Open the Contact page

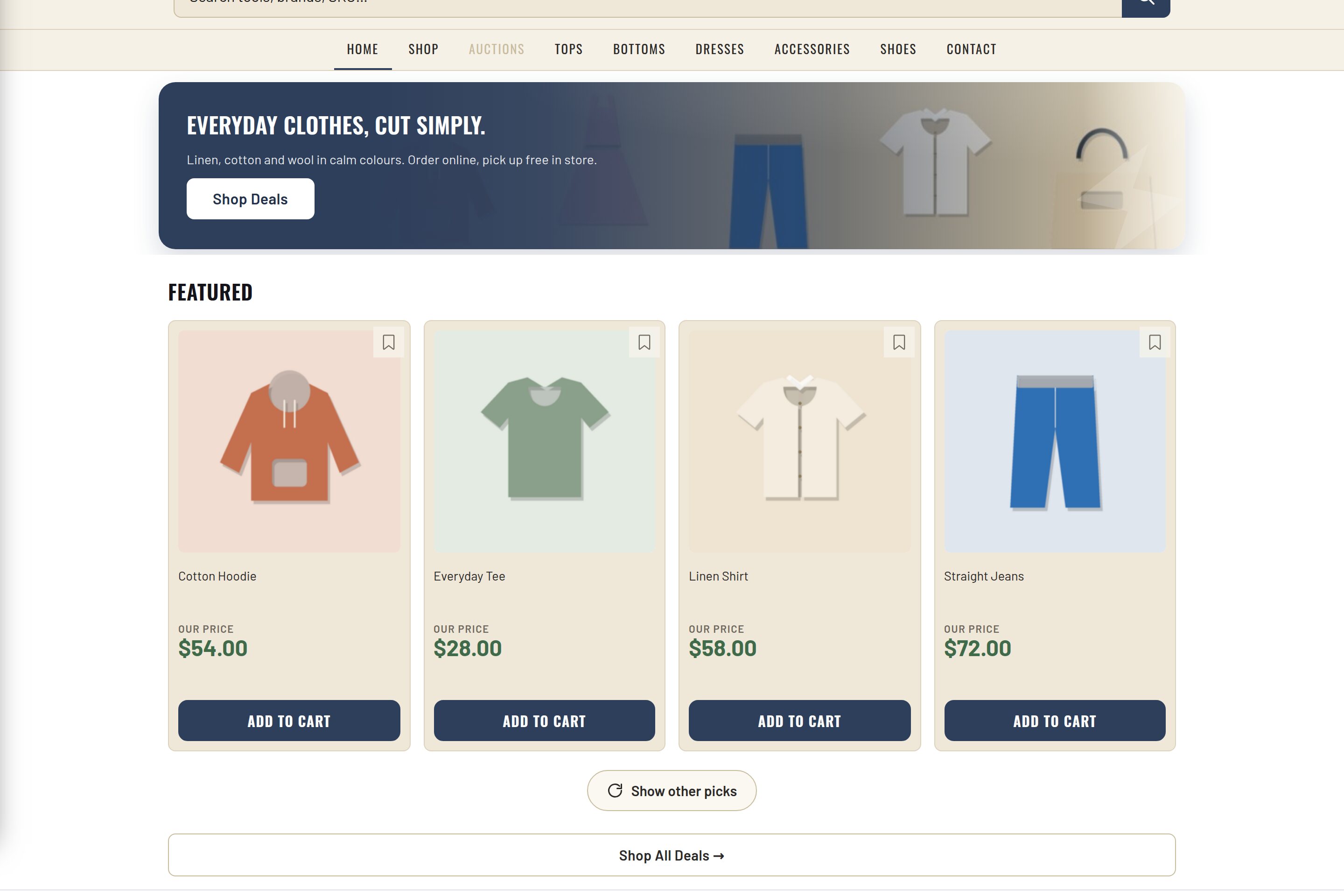pyautogui.click(x=972, y=50)
